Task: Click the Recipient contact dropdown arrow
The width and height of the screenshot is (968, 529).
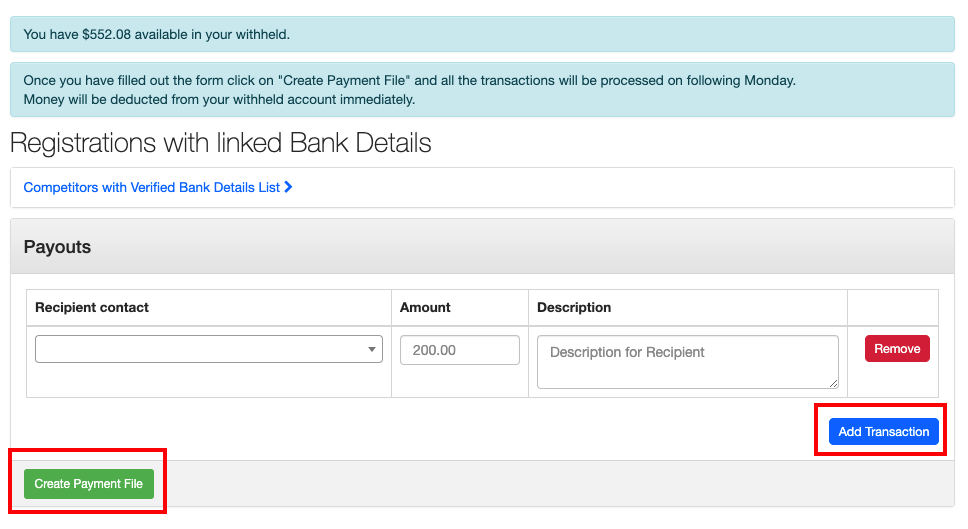Action: point(372,349)
